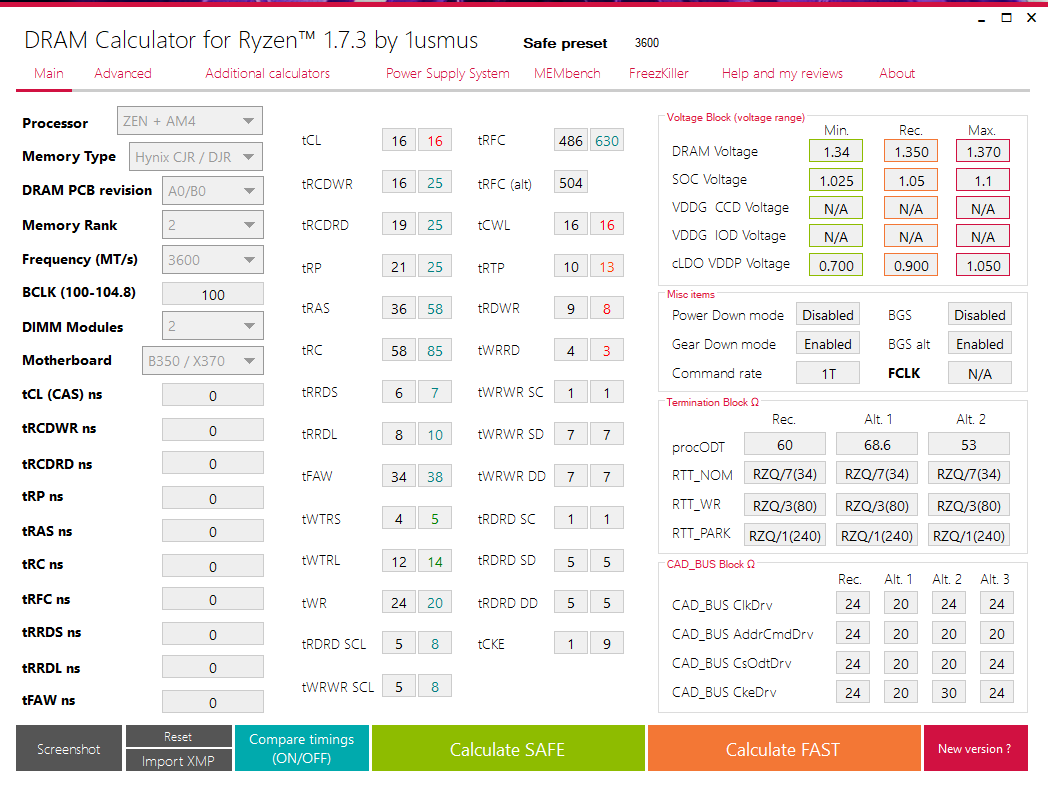This screenshot has height=789, width=1048.
Task: Click the BGS Disabled value
Action: click(x=980, y=314)
